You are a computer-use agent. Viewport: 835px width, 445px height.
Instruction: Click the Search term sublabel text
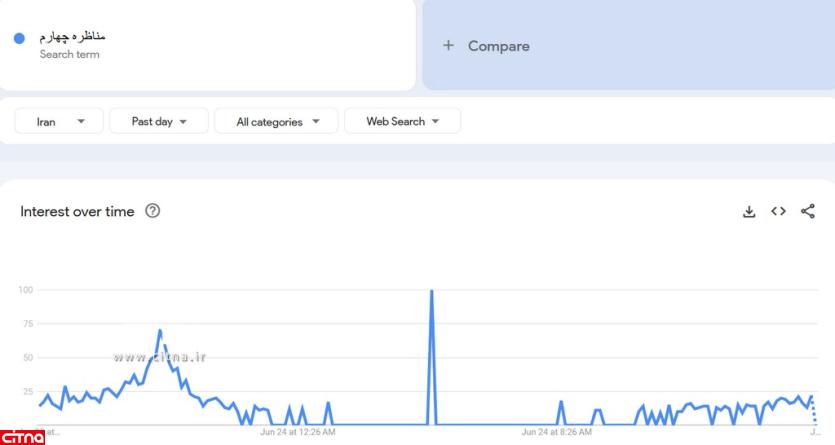point(69,54)
